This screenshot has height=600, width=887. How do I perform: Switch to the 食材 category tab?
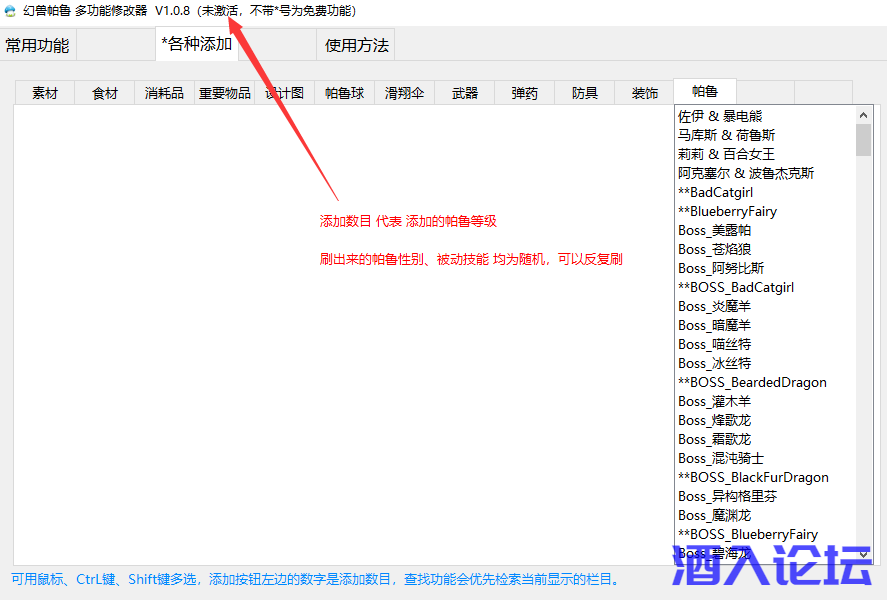click(x=105, y=93)
